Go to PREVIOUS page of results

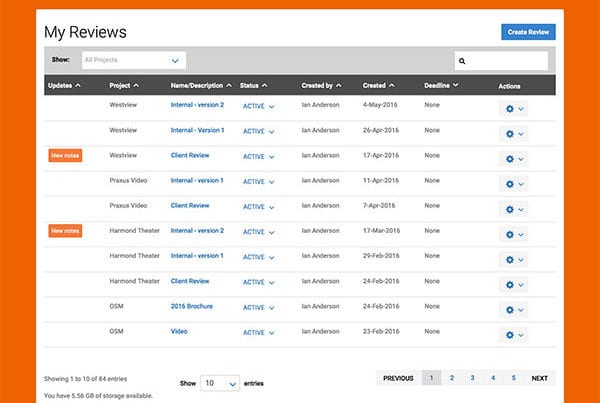[x=398, y=378]
